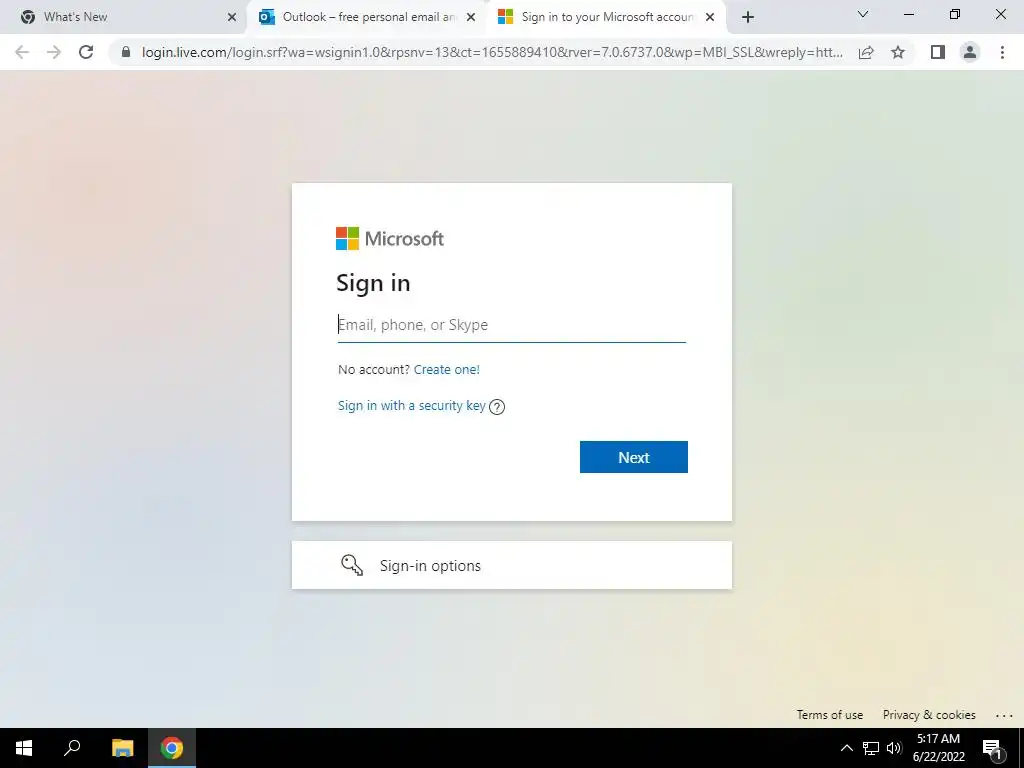Reload the sign-in page
This screenshot has width=1024, height=768.
coord(86,52)
